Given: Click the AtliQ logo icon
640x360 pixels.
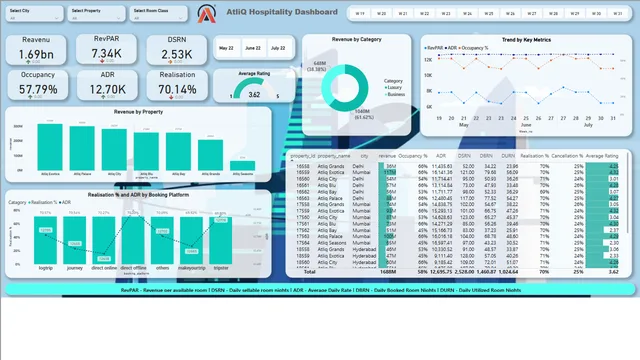Looking at the screenshot, I should pyautogui.click(x=207, y=14).
